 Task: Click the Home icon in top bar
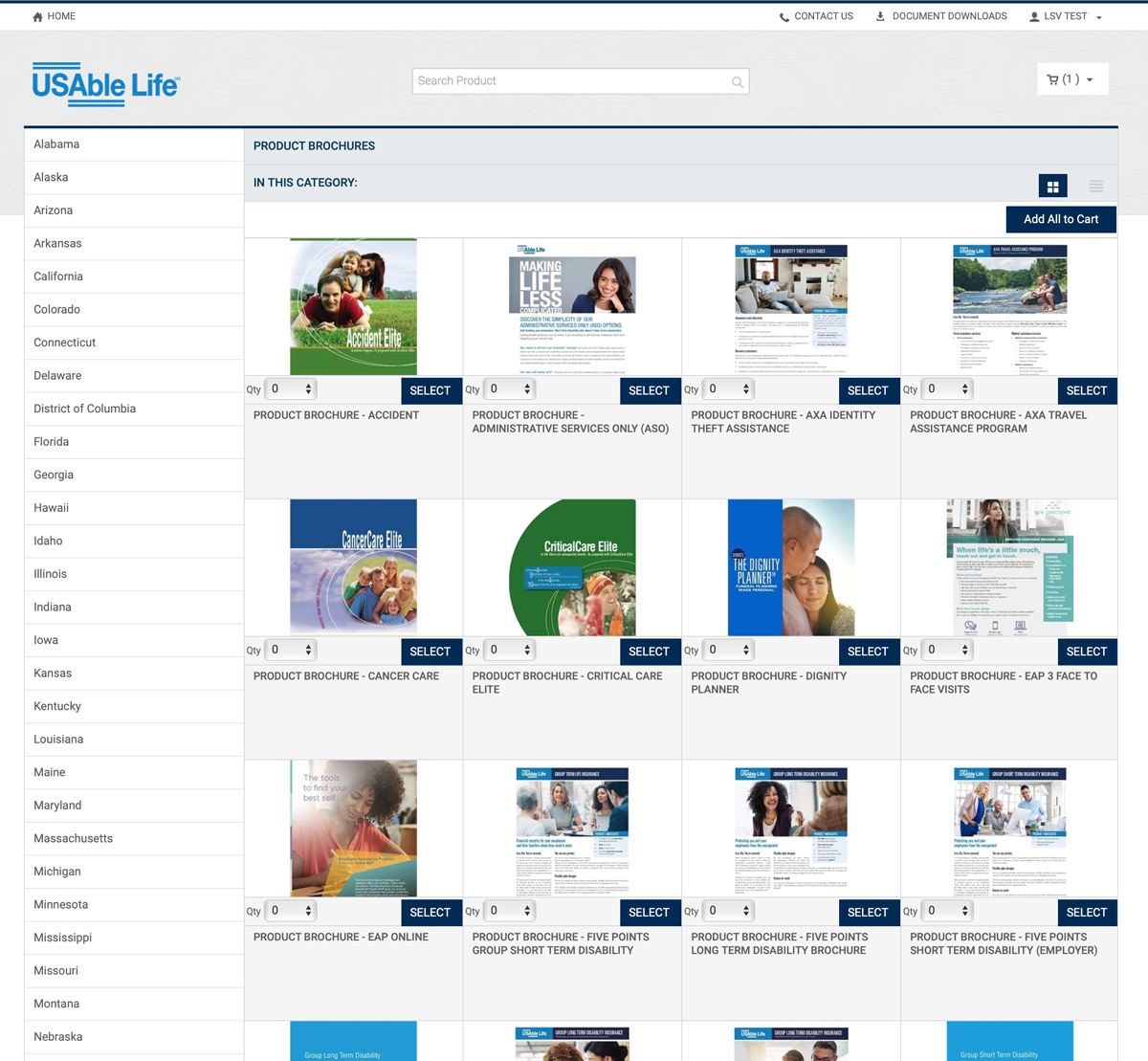37,17
